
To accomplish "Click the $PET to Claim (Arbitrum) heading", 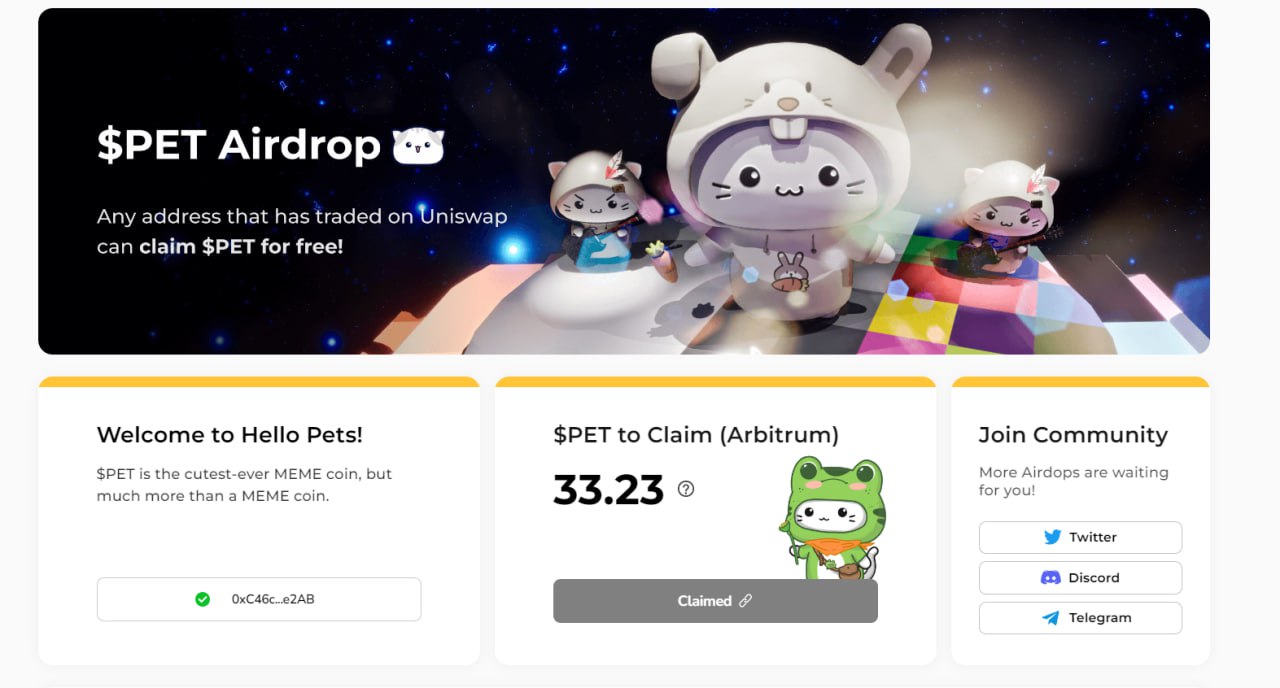I will (x=696, y=435).
